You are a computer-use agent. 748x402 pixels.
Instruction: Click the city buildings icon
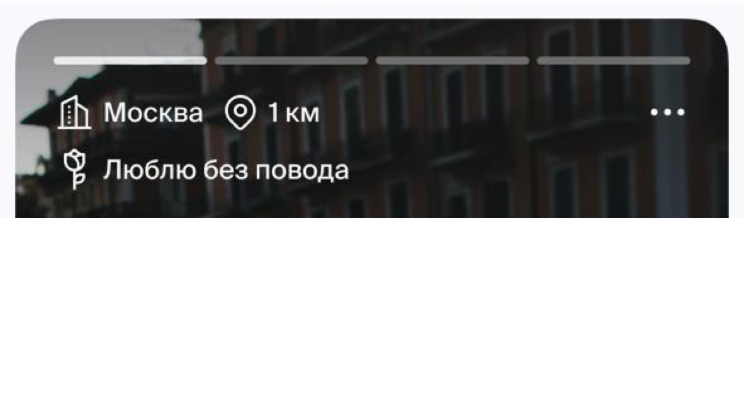74,113
